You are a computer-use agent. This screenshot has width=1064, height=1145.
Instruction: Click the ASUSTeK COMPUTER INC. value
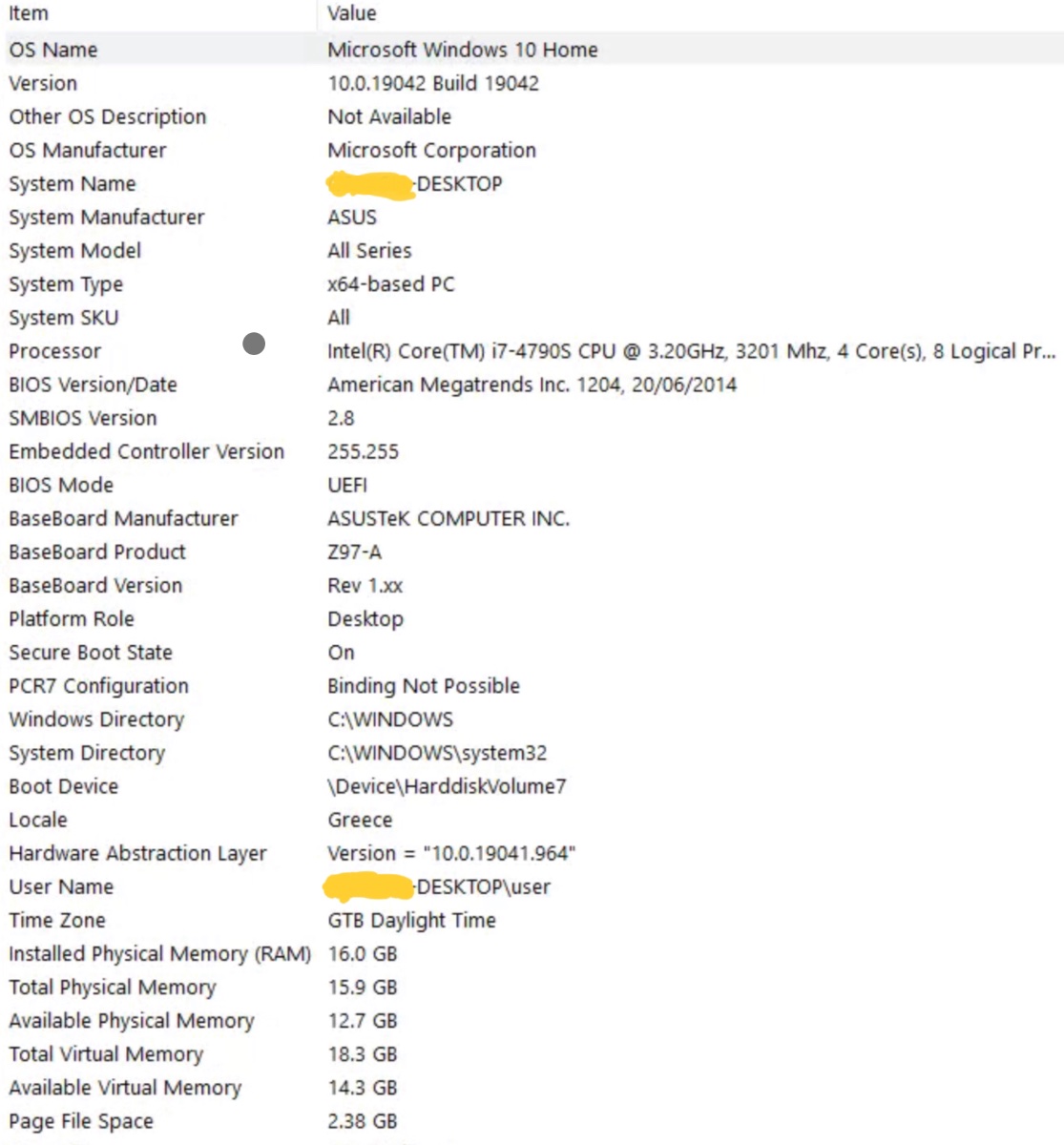click(x=449, y=518)
